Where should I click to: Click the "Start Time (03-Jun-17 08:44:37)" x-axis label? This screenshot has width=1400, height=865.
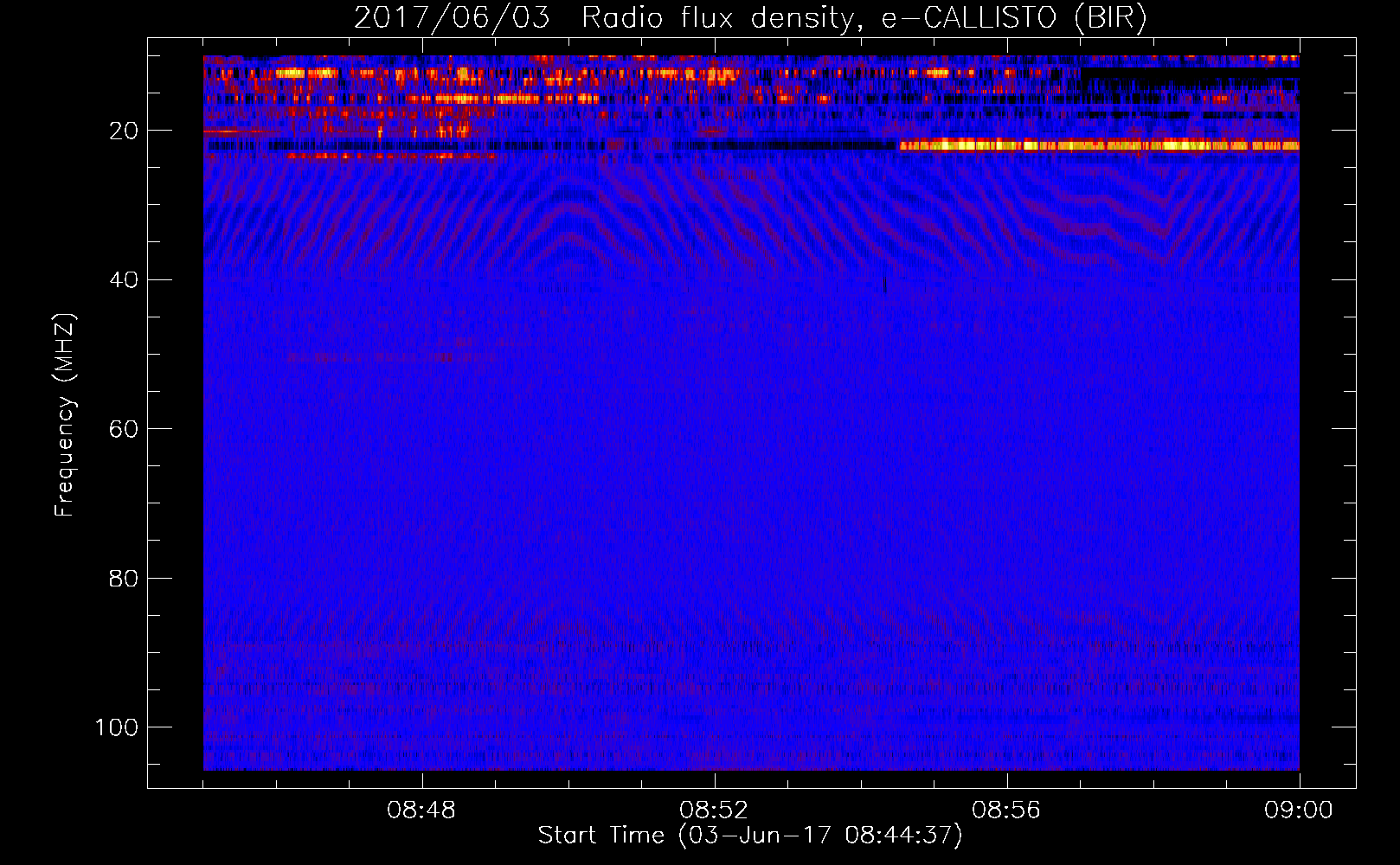tap(750, 836)
